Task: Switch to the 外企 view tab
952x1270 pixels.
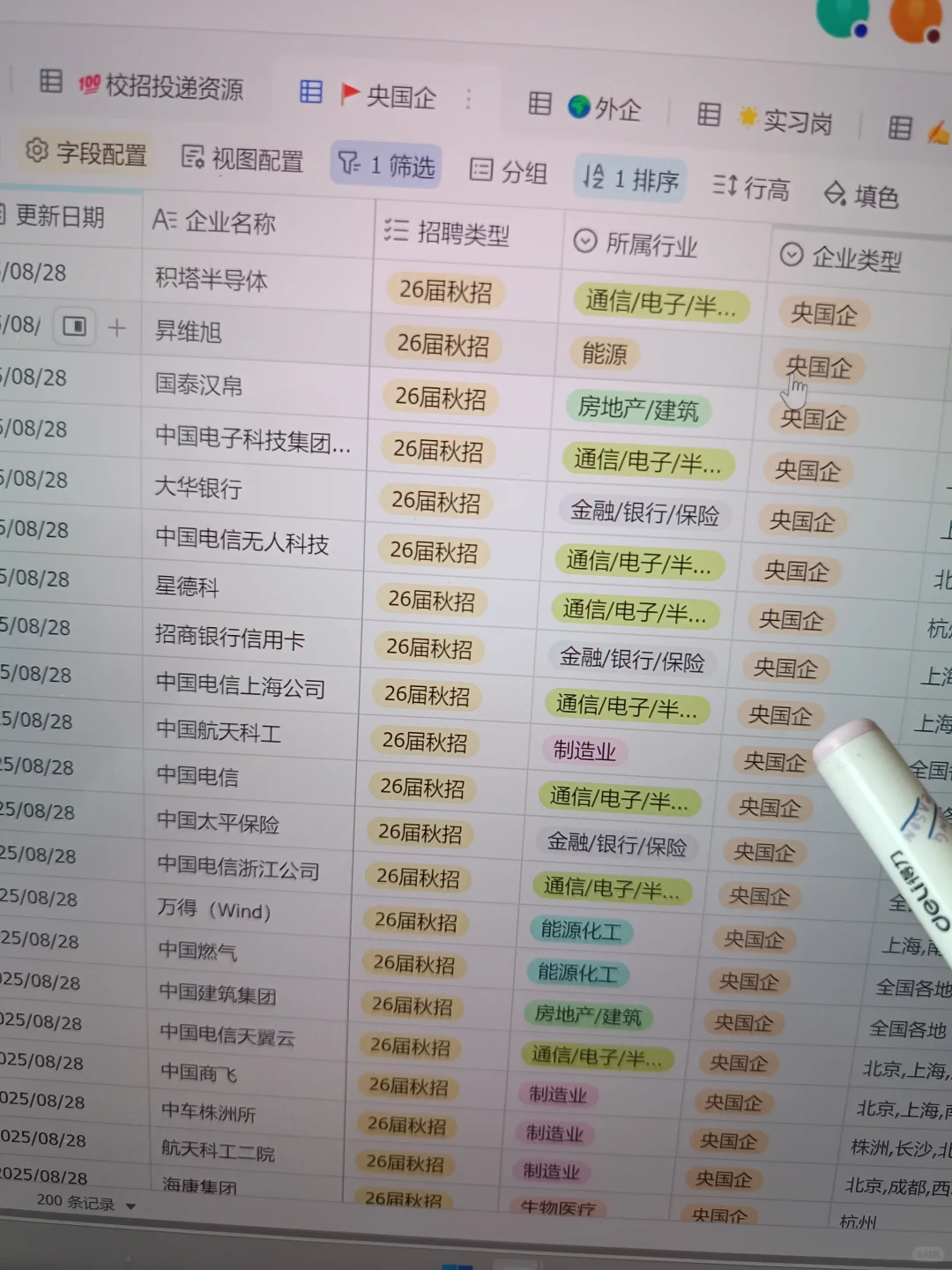Action: point(605,108)
